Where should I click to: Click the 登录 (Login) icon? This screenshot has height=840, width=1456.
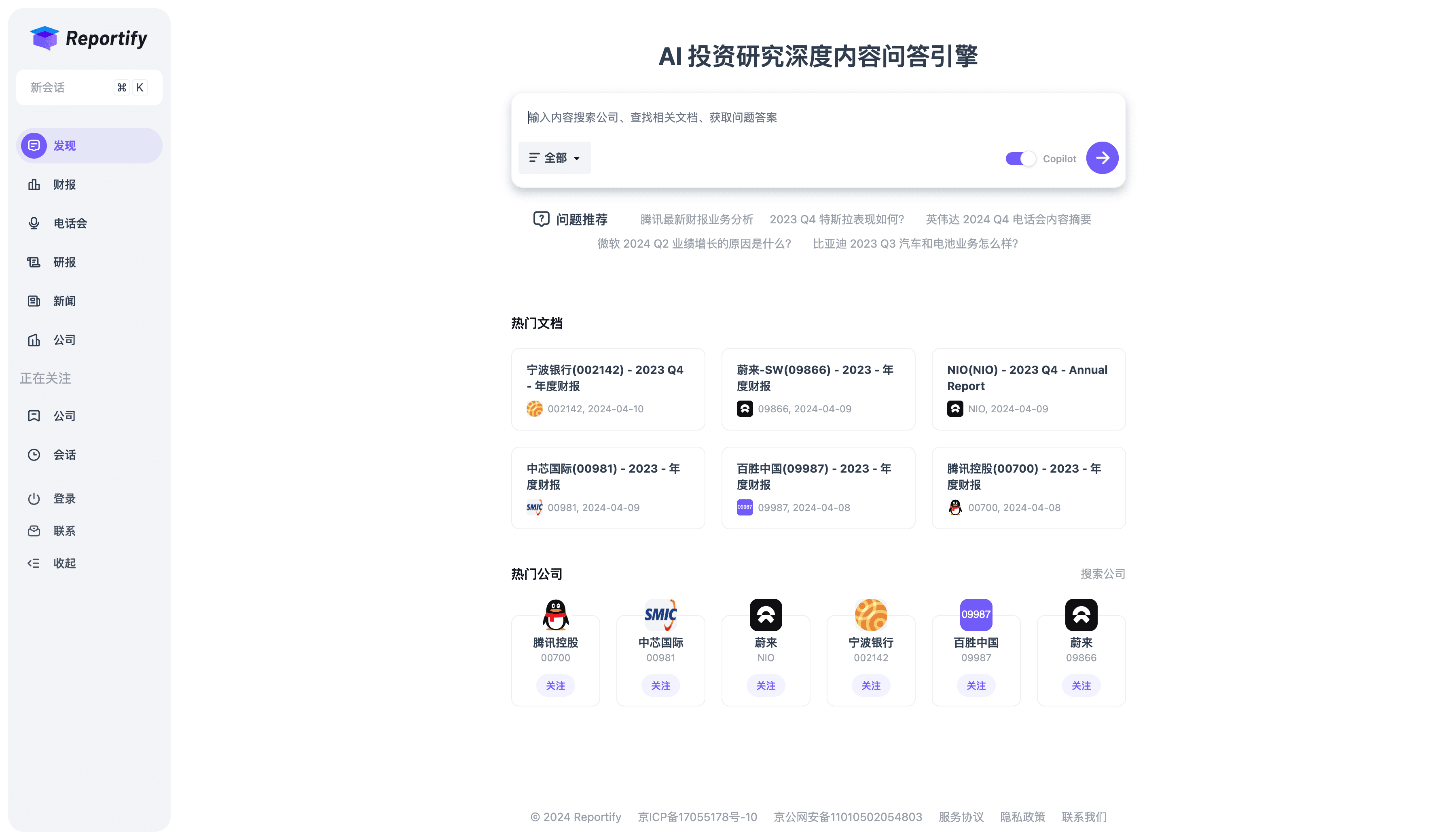[x=33, y=498]
